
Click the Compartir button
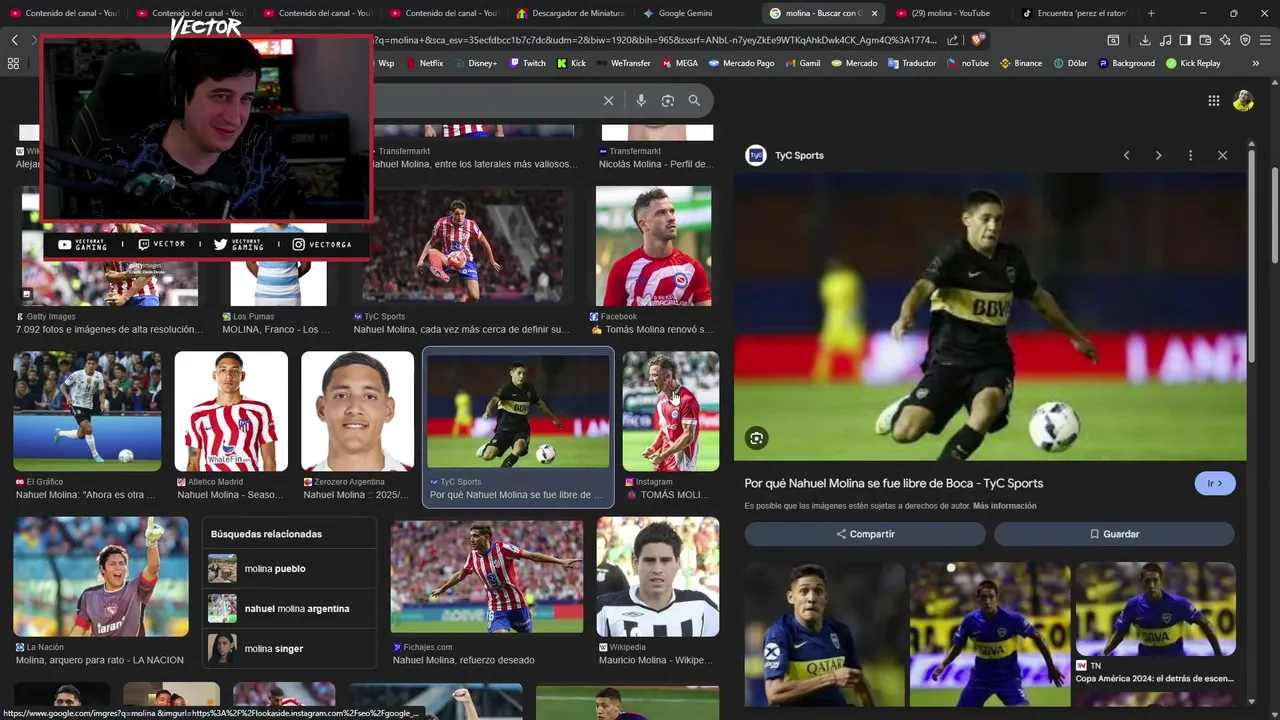[x=865, y=534]
